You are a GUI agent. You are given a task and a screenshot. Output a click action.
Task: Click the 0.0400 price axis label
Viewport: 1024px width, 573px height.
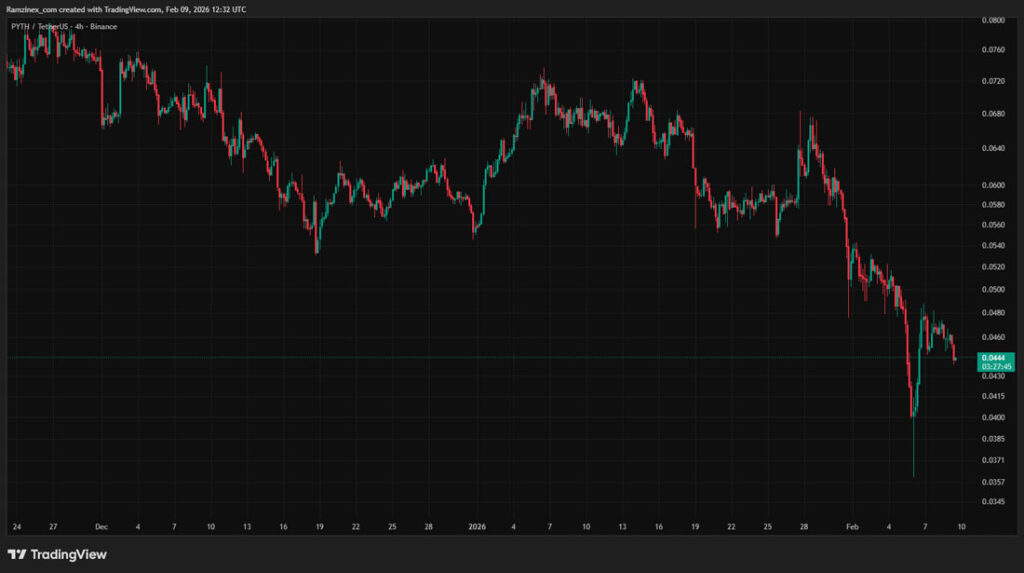point(993,417)
